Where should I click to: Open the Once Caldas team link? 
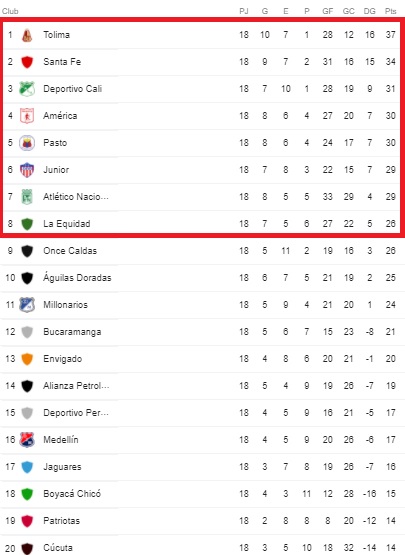[70, 251]
